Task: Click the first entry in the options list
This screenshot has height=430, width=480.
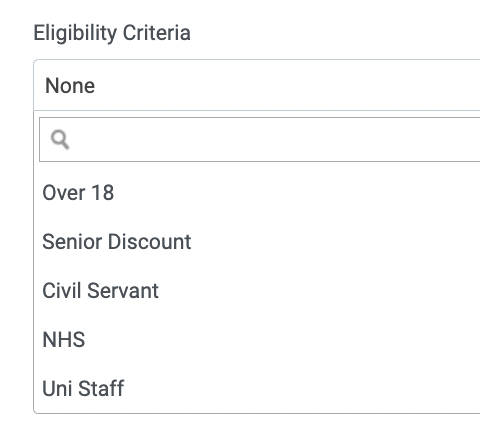Action: coord(257,193)
